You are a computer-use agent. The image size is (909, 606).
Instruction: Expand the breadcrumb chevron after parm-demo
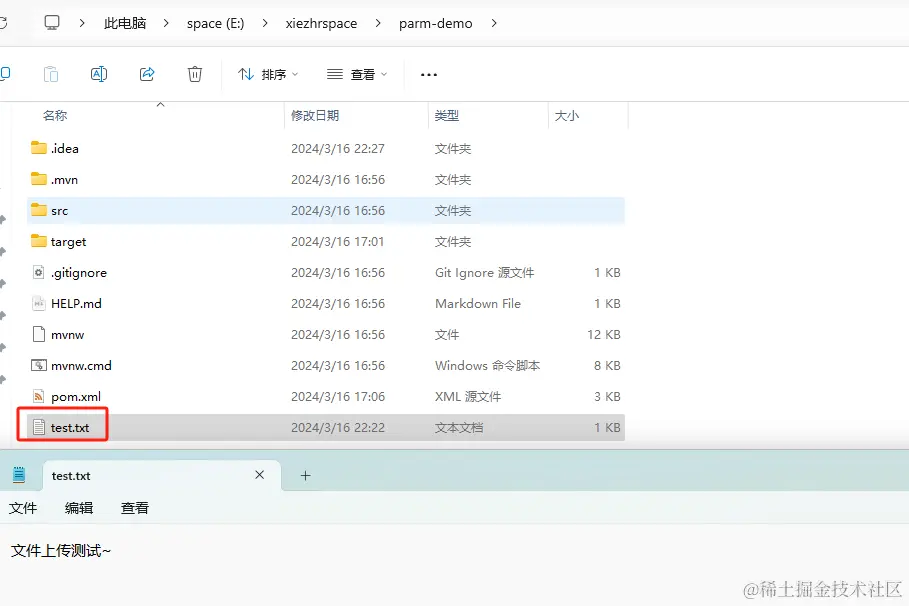[x=492, y=21]
